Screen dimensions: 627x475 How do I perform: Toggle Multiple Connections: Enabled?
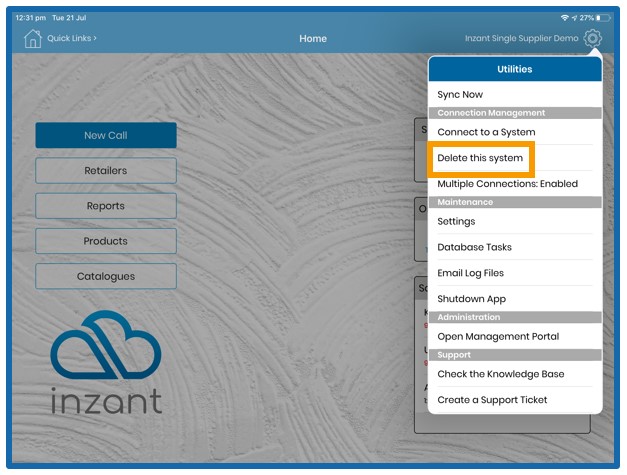(x=515, y=184)
